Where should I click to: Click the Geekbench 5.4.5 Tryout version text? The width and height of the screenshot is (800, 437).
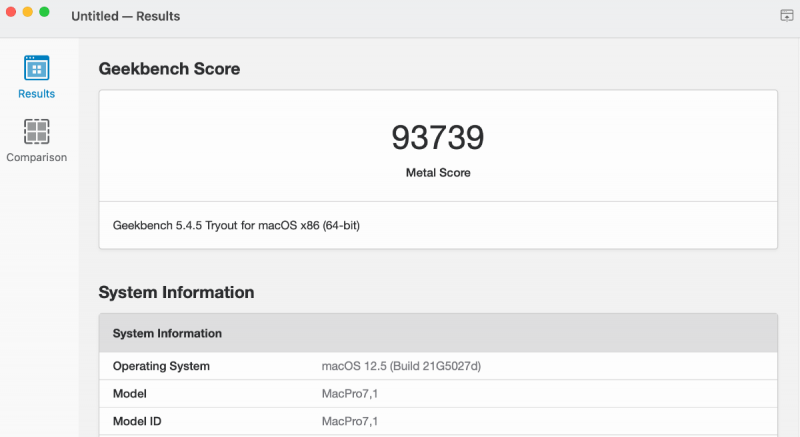236,225
